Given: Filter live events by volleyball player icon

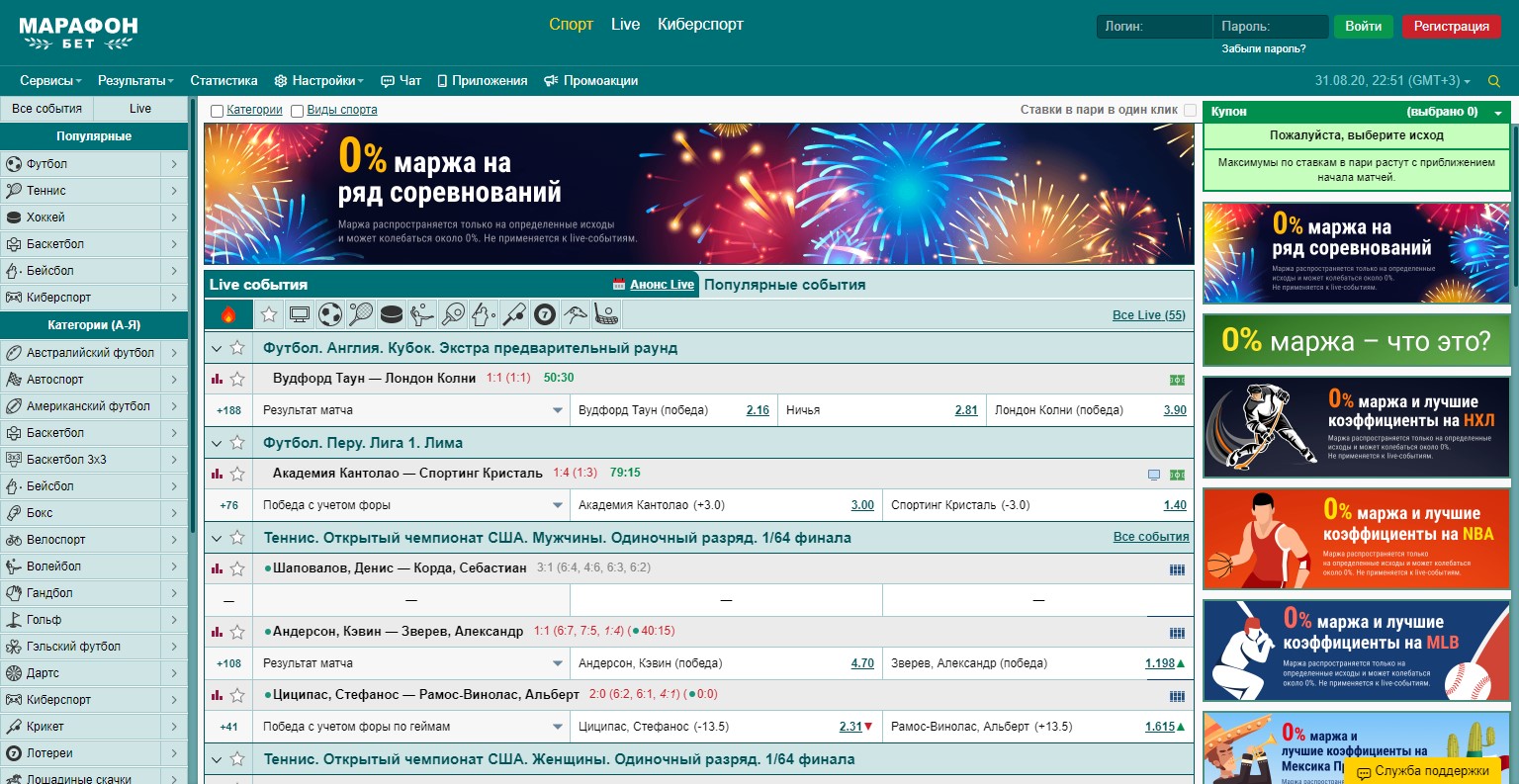Looking at the screenshot, I should coord(422,314).
